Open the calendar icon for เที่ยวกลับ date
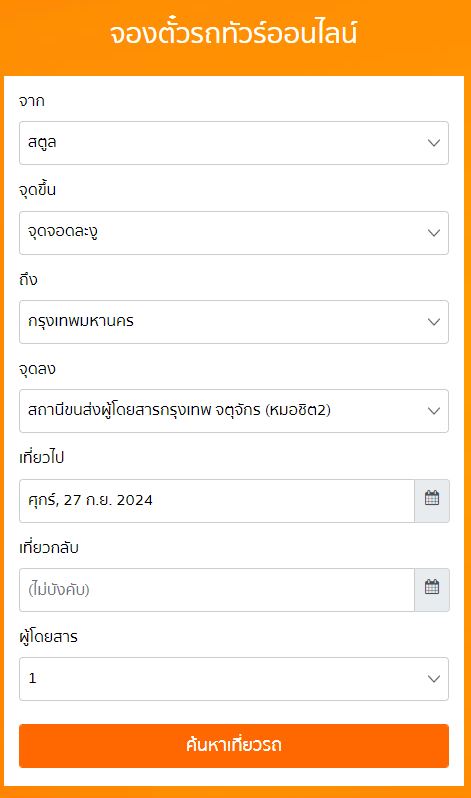Image resolution: width=471 pixels, height=798 pixels. [432, 589]
